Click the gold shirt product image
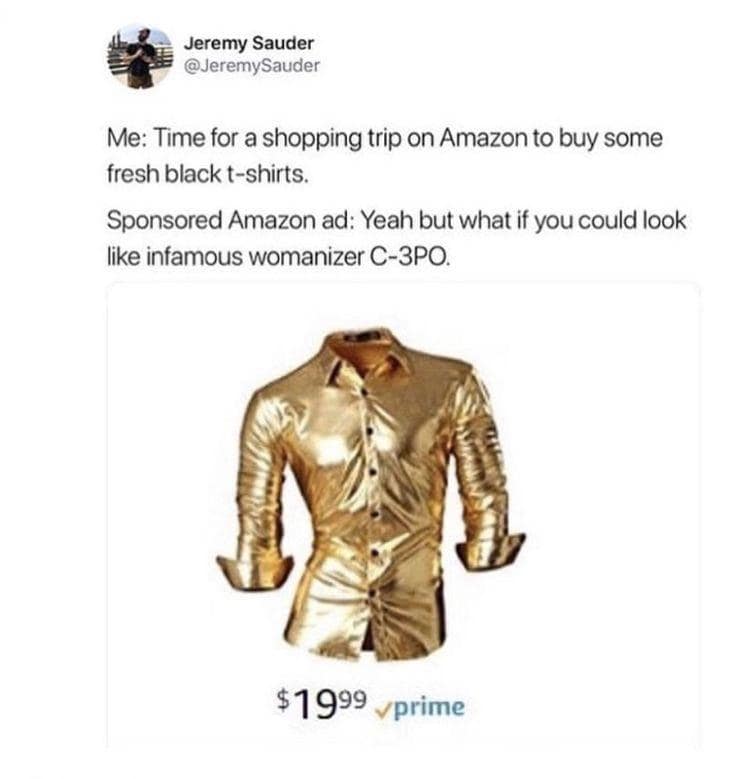This screenshot has width=735, height=779. [371, 494]
